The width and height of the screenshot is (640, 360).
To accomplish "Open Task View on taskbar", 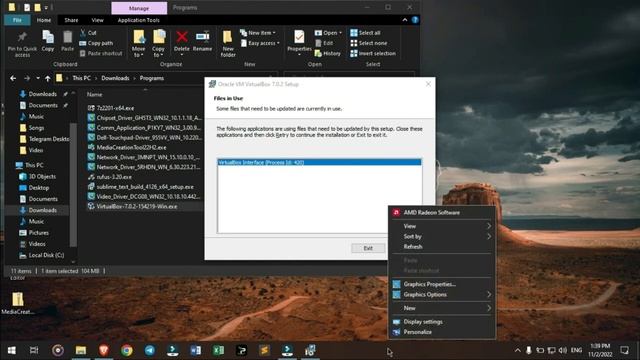I will click(x=34, y=350).
